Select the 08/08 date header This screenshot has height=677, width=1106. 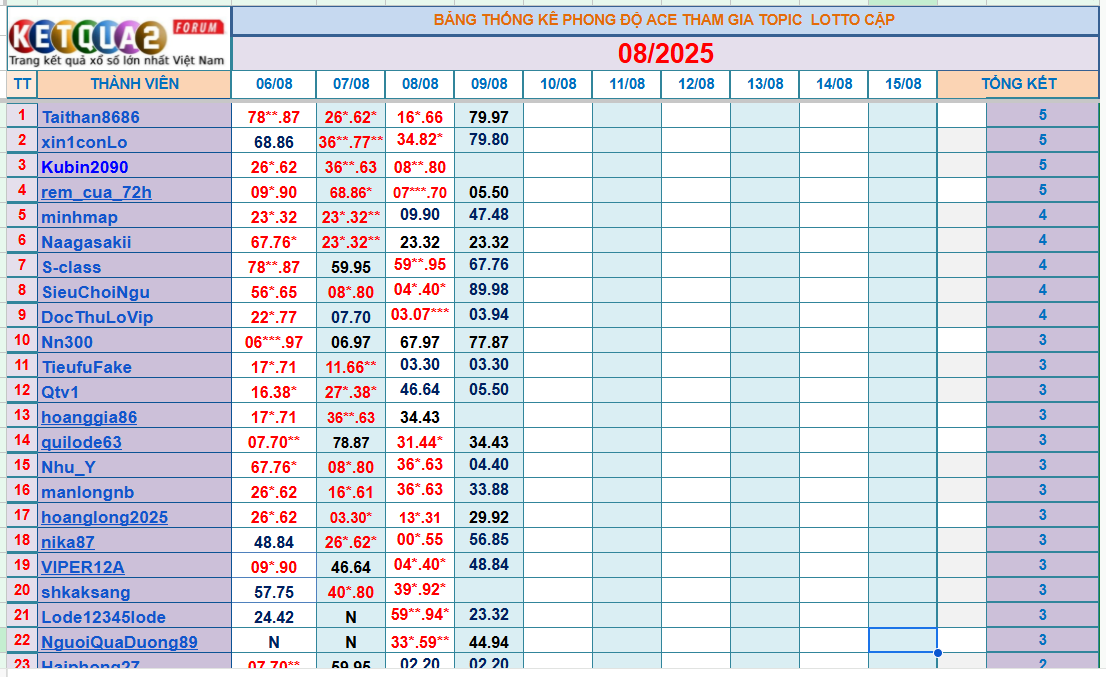point(420,84)
